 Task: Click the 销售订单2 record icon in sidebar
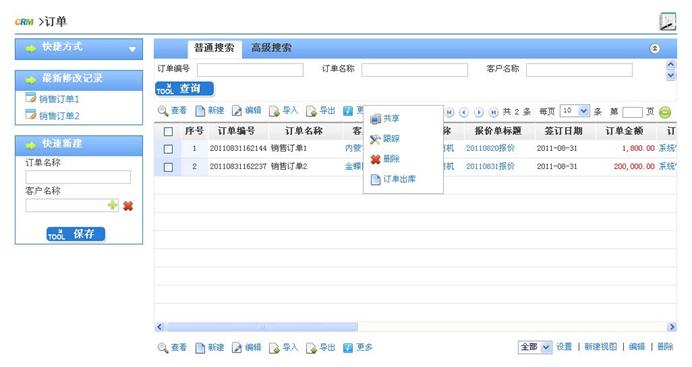(30, 114)
